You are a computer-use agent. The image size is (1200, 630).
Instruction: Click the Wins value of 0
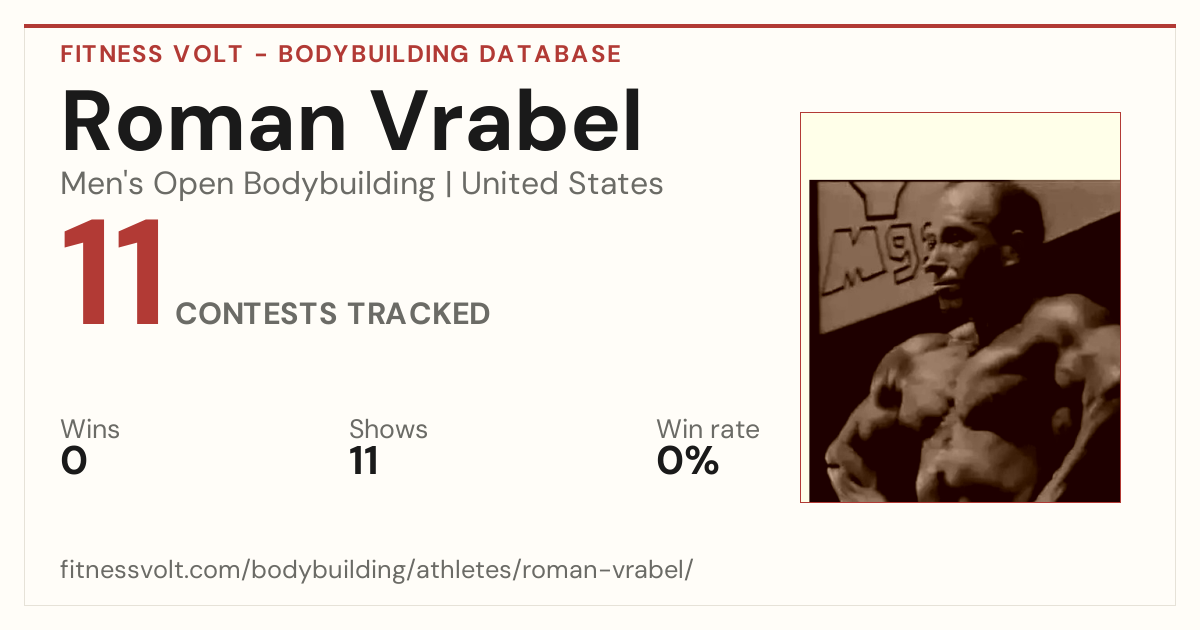pyautogui.click(x=74, y=462)
